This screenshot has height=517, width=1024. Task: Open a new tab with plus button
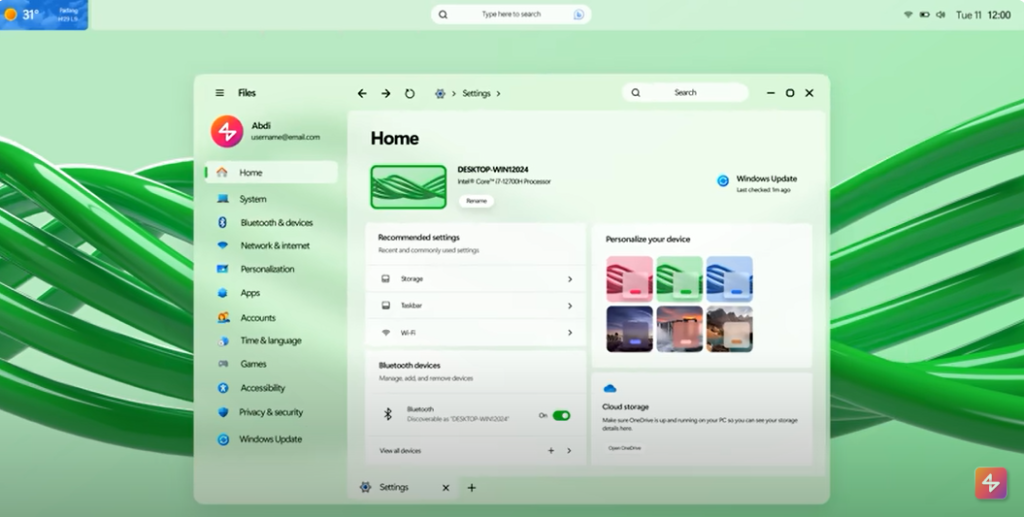pos(472,488)
